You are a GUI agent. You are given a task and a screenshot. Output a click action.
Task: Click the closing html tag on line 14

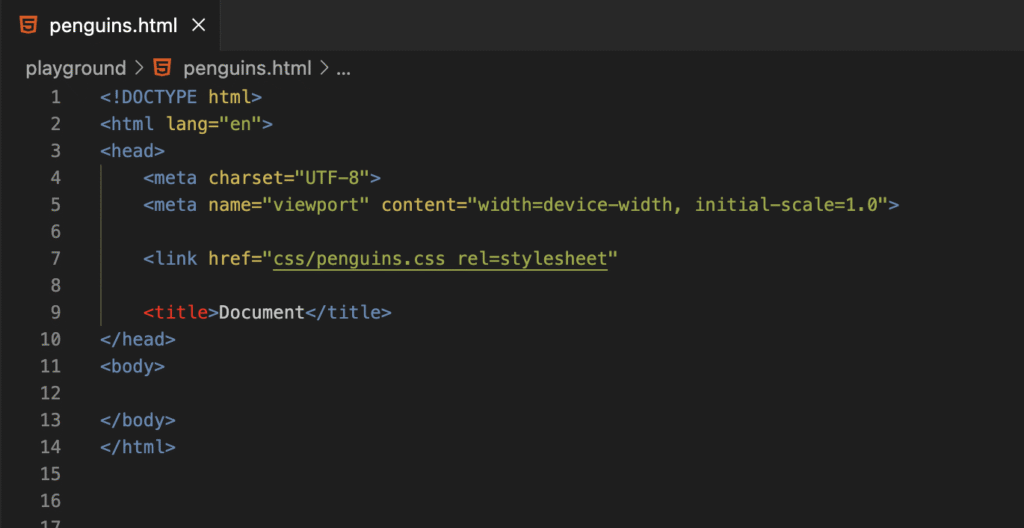[x=137, y=447]
